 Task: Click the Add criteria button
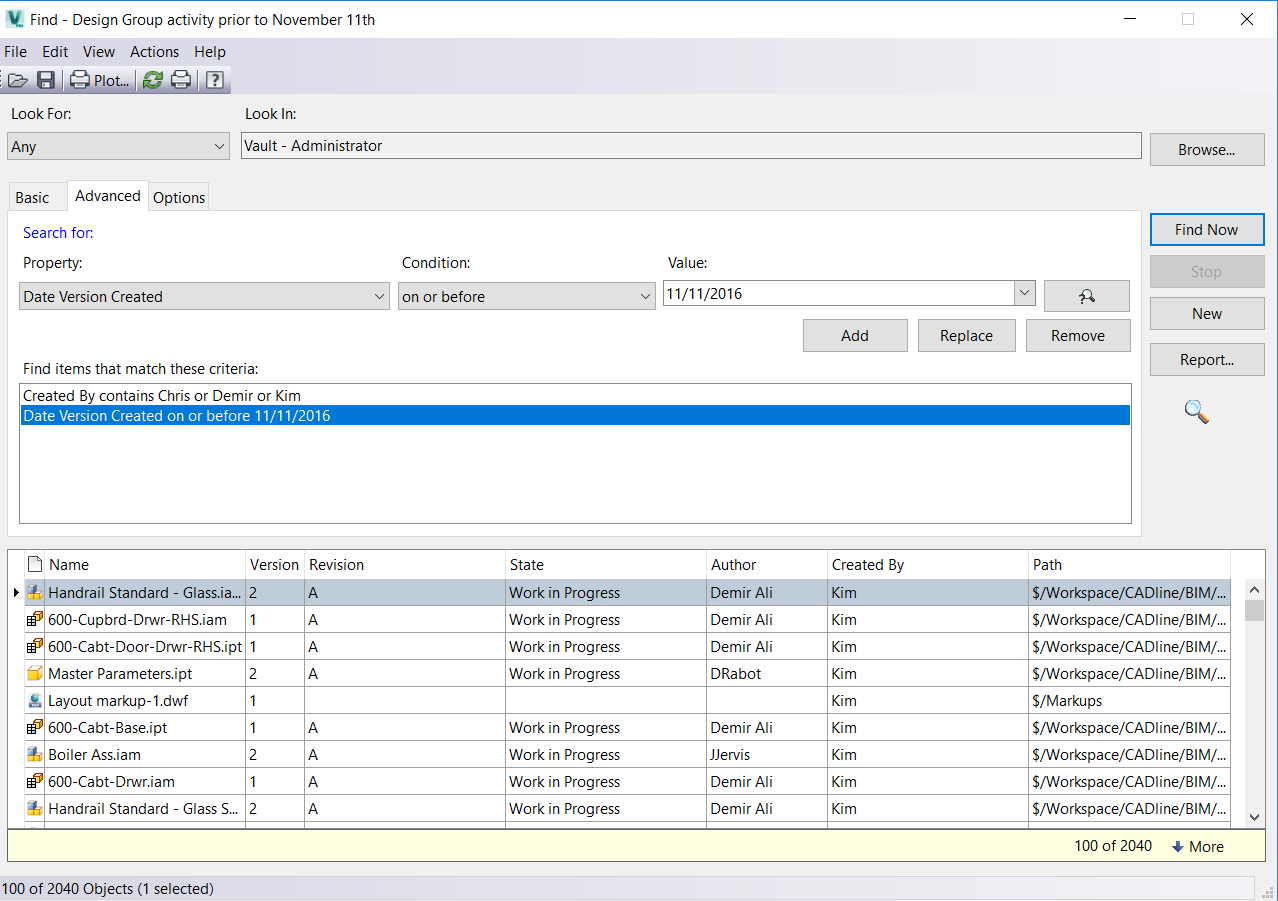coord(855,335)
